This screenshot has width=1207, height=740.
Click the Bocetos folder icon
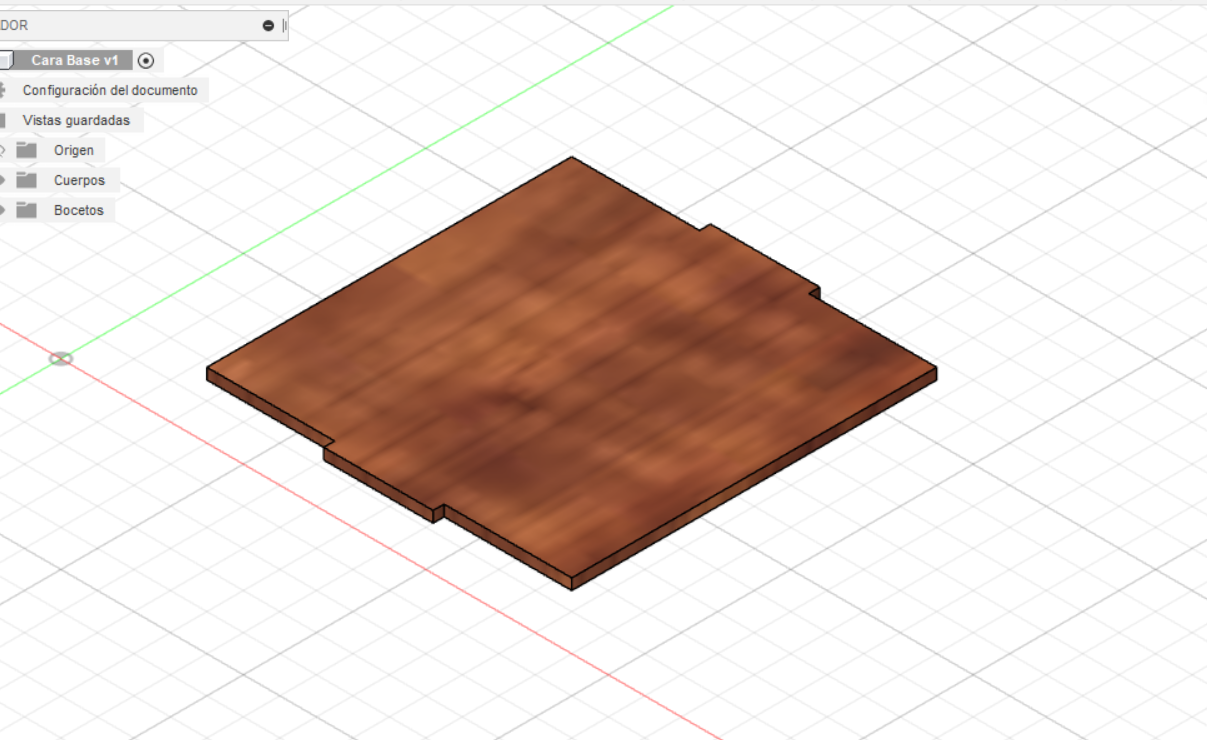[27, 210]
